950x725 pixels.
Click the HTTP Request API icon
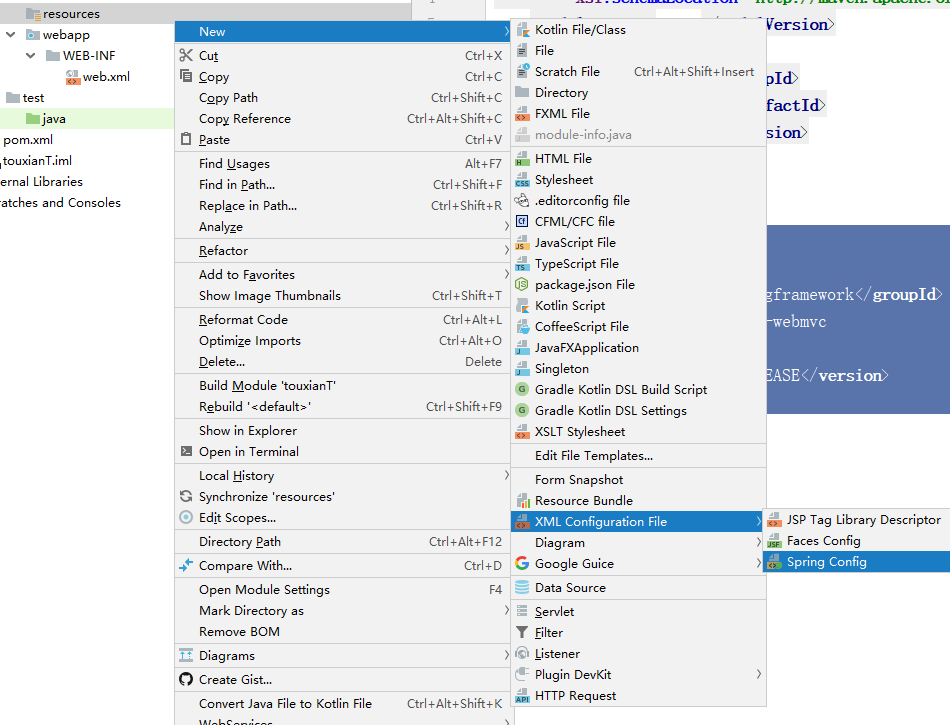coord(522,696)
